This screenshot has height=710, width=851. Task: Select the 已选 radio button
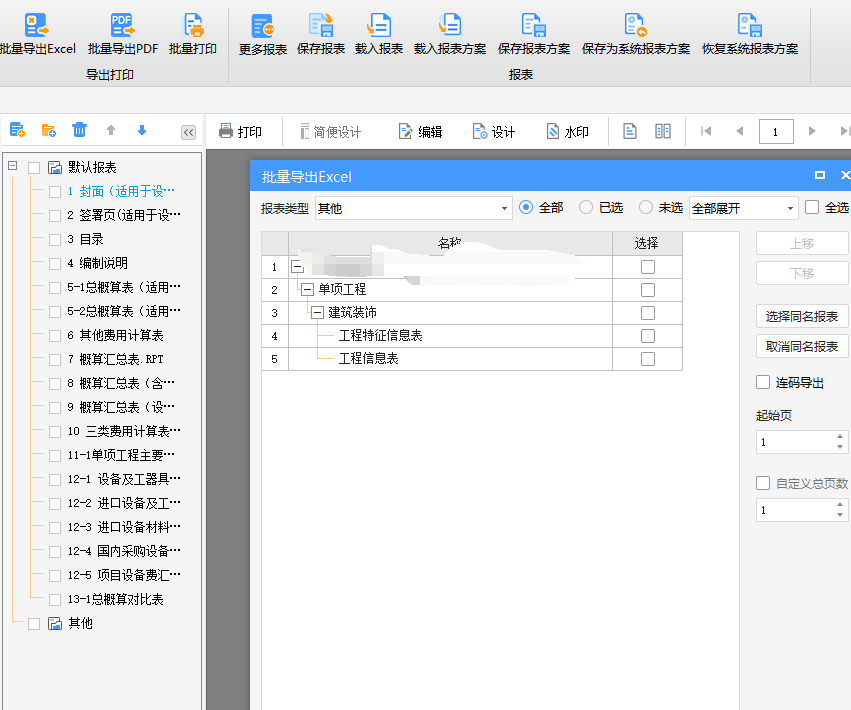(x=586, y=207)
